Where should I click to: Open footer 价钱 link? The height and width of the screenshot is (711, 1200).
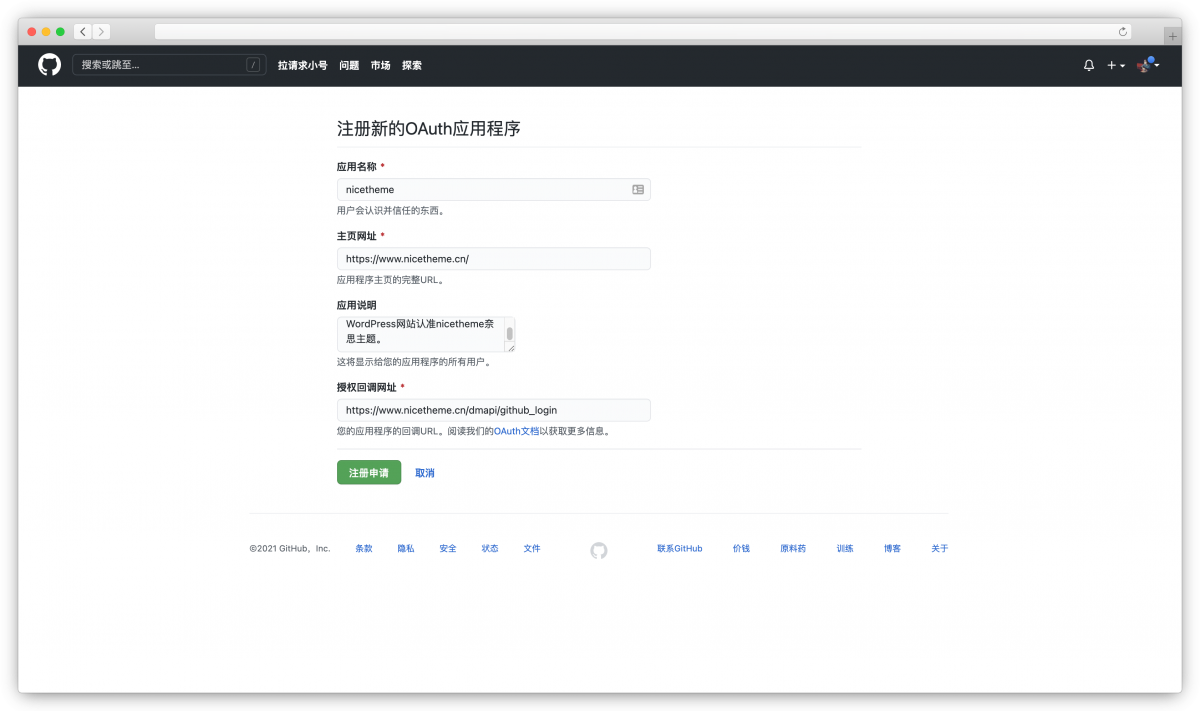pos(741,549)
